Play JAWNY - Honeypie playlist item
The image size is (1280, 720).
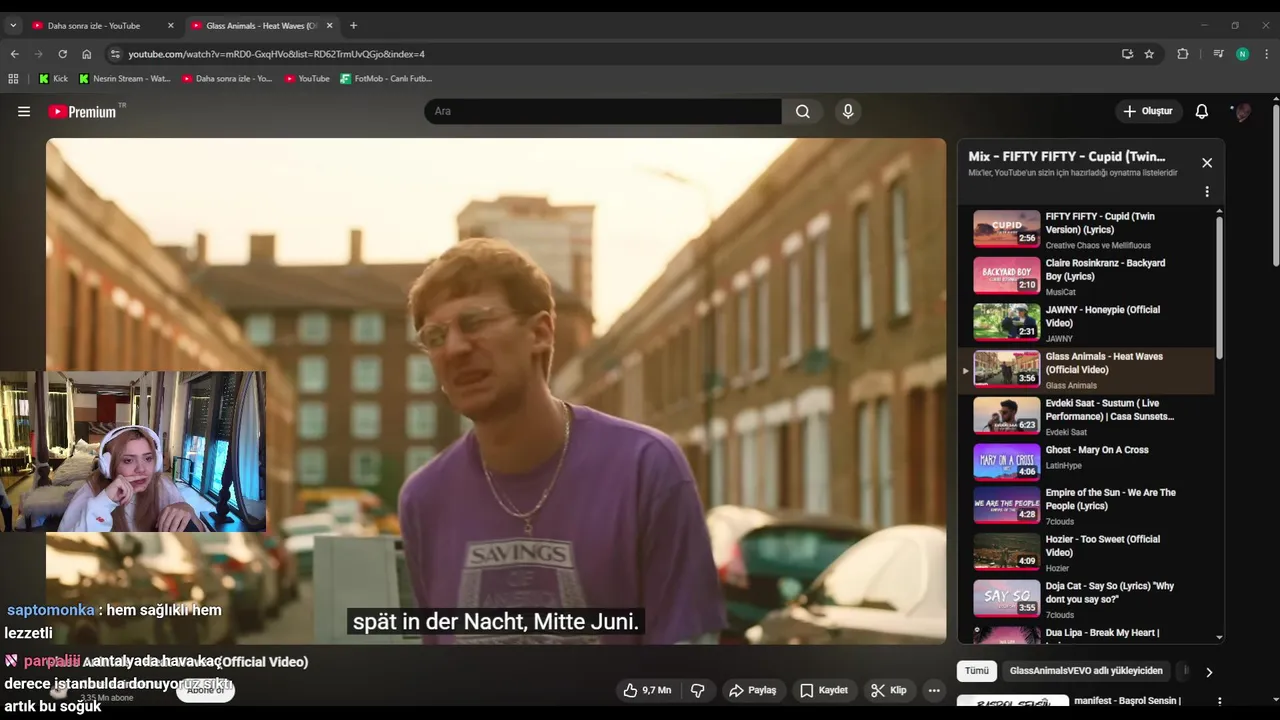pos(1088,323)
